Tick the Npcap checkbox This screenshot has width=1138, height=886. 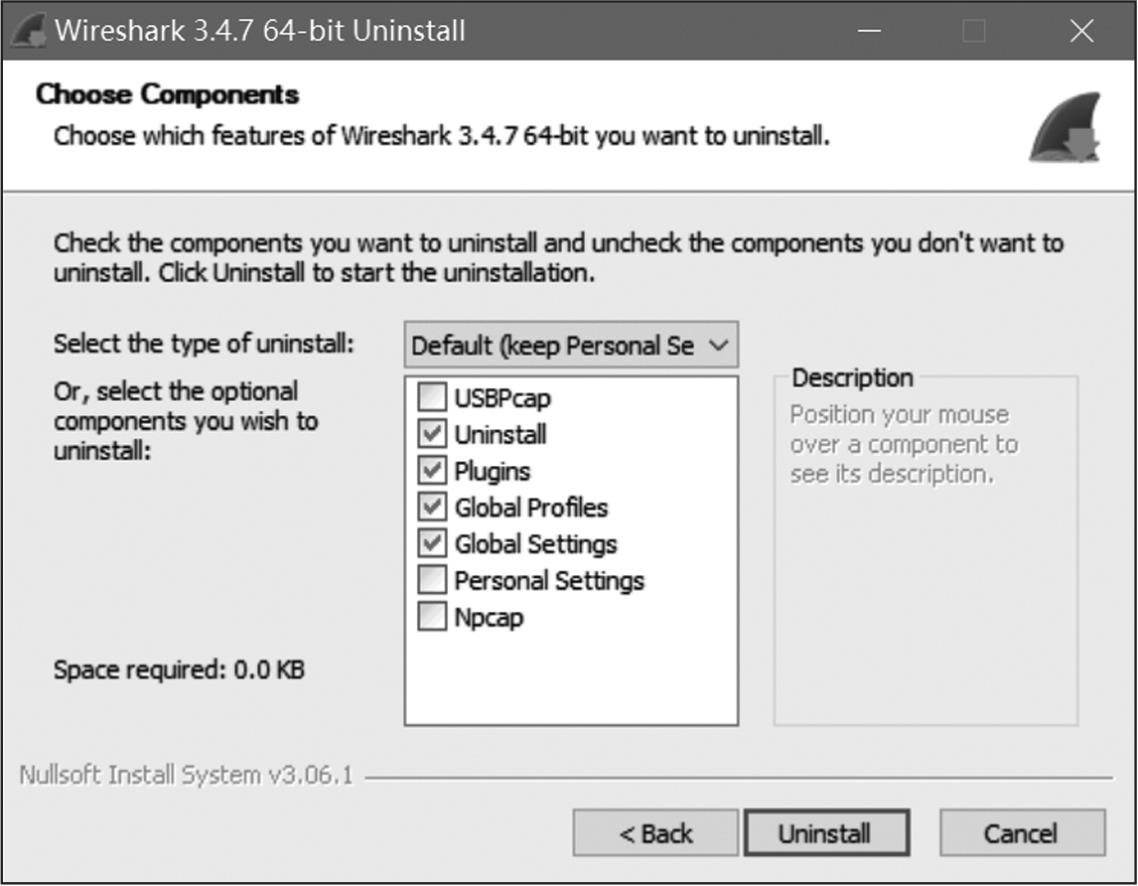point(432,617)
